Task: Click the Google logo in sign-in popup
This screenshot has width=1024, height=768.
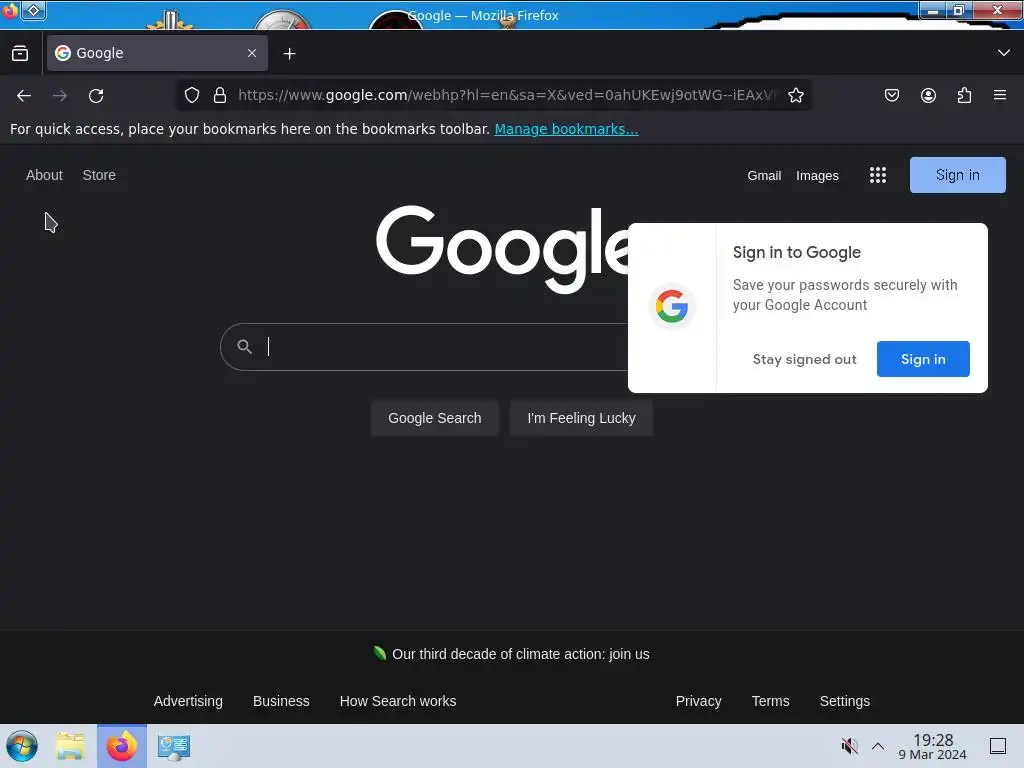Action: pos(672,306)
